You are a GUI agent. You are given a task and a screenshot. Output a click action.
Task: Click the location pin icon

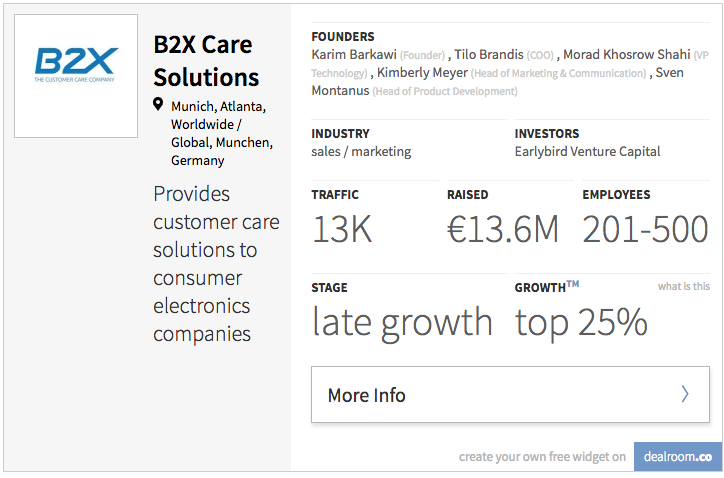(x=158, y=104)
